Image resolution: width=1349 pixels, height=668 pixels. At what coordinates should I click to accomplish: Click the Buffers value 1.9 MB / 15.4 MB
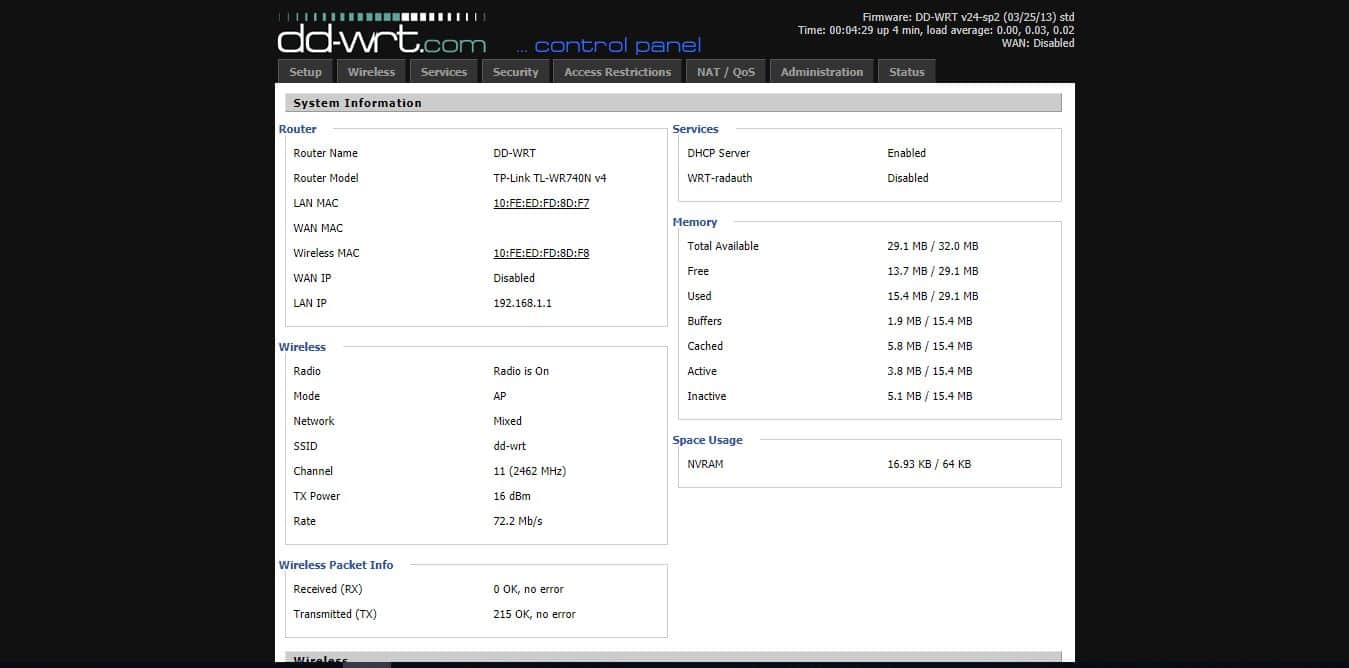point(930,321)
